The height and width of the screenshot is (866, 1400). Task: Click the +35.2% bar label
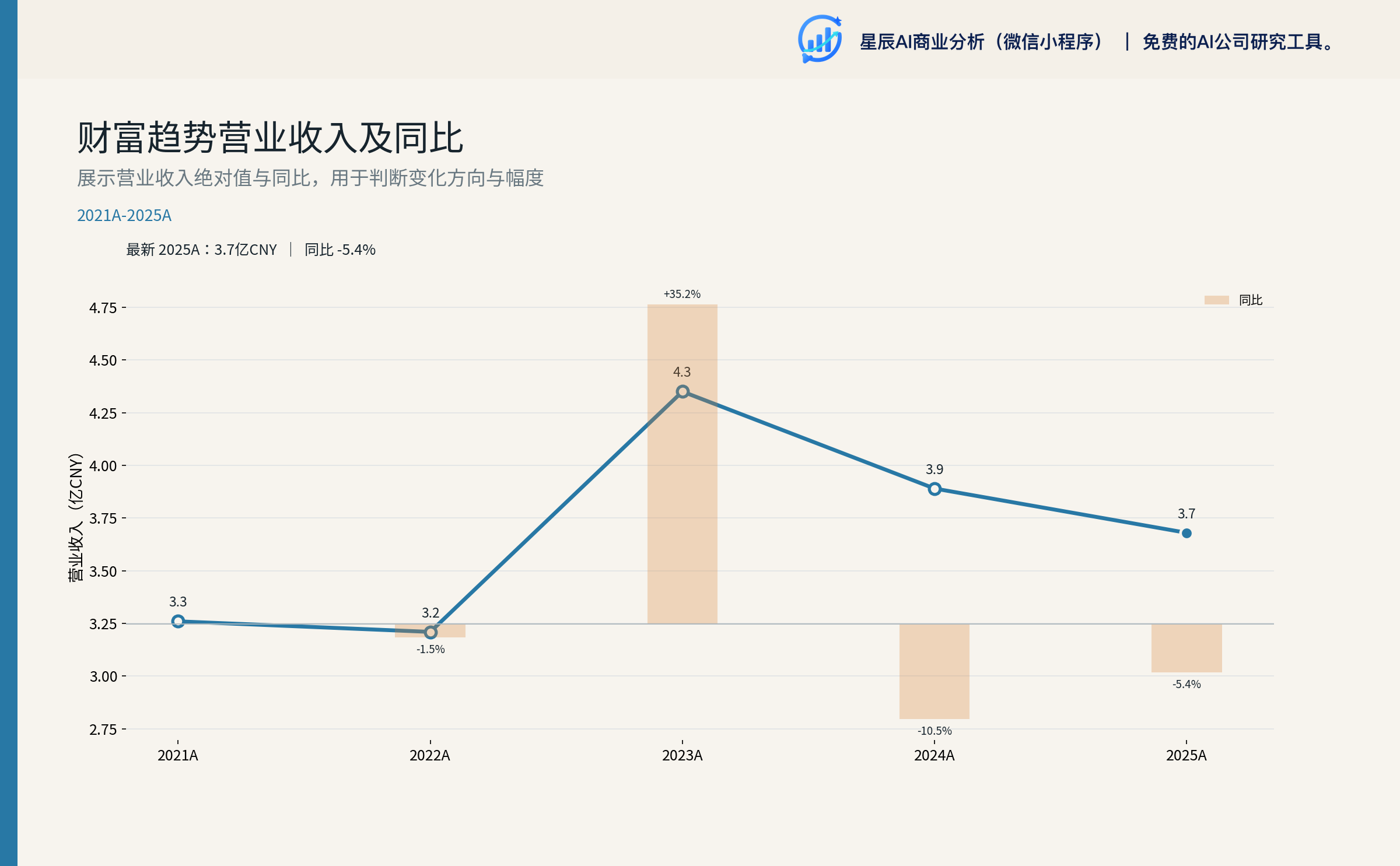pos(682,294)
